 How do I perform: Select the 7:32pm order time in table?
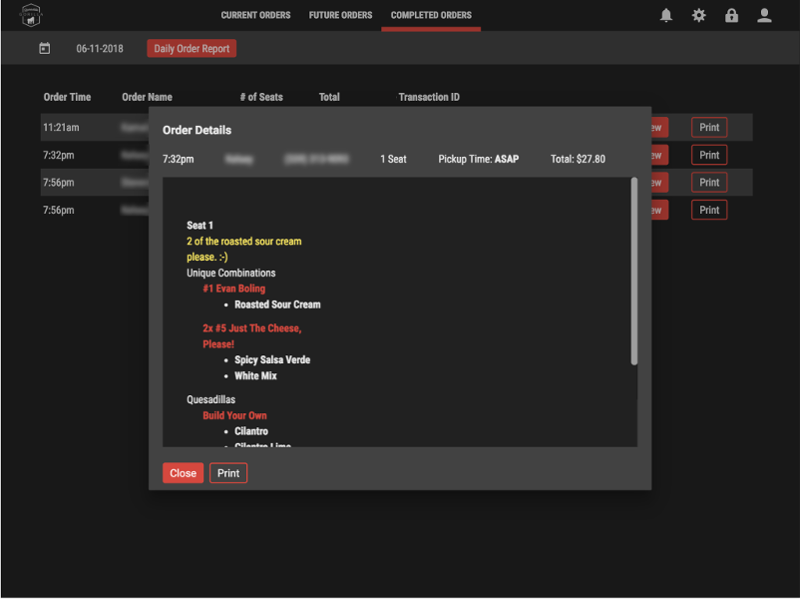click(x=59, y=155)
